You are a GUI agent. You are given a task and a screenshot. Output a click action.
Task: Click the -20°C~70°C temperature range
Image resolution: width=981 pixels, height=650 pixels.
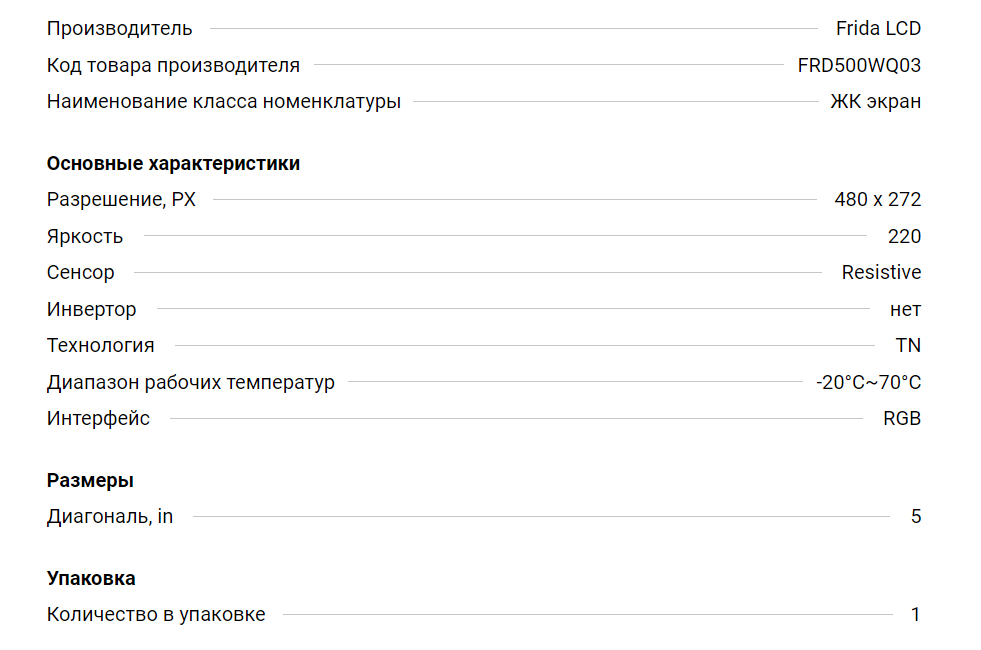point(868,383)
